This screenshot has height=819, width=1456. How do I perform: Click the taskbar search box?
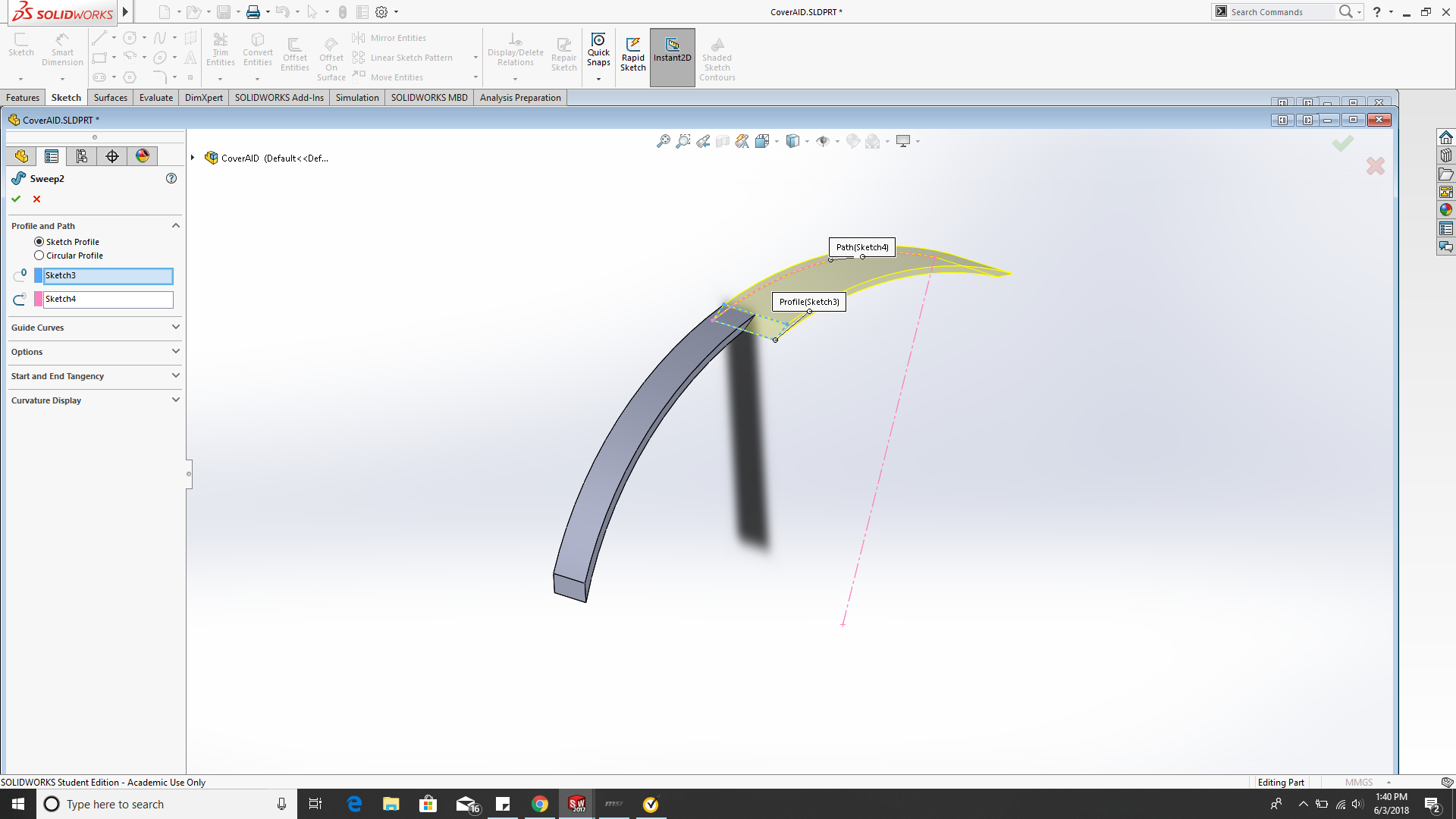click(x=167, y=805)
